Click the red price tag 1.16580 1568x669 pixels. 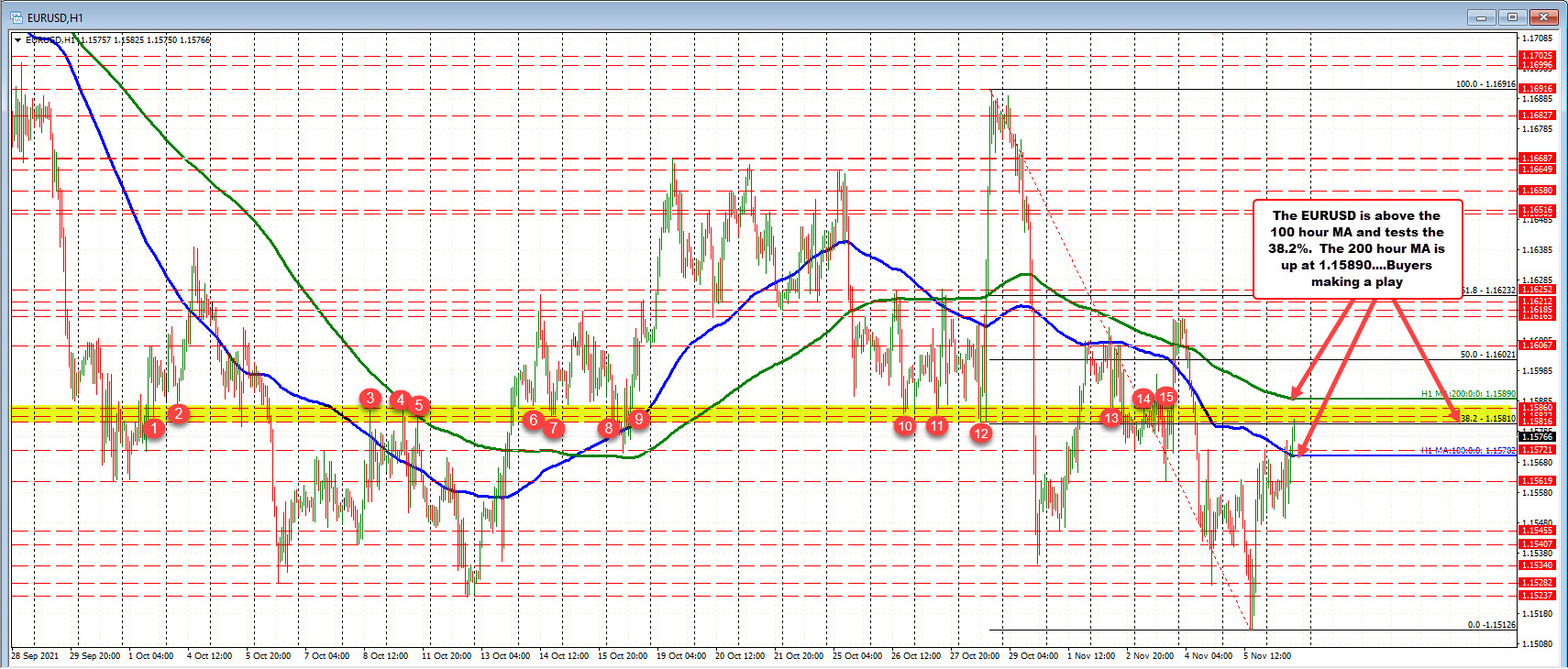pyautogui.click(x=1538, y=191)
